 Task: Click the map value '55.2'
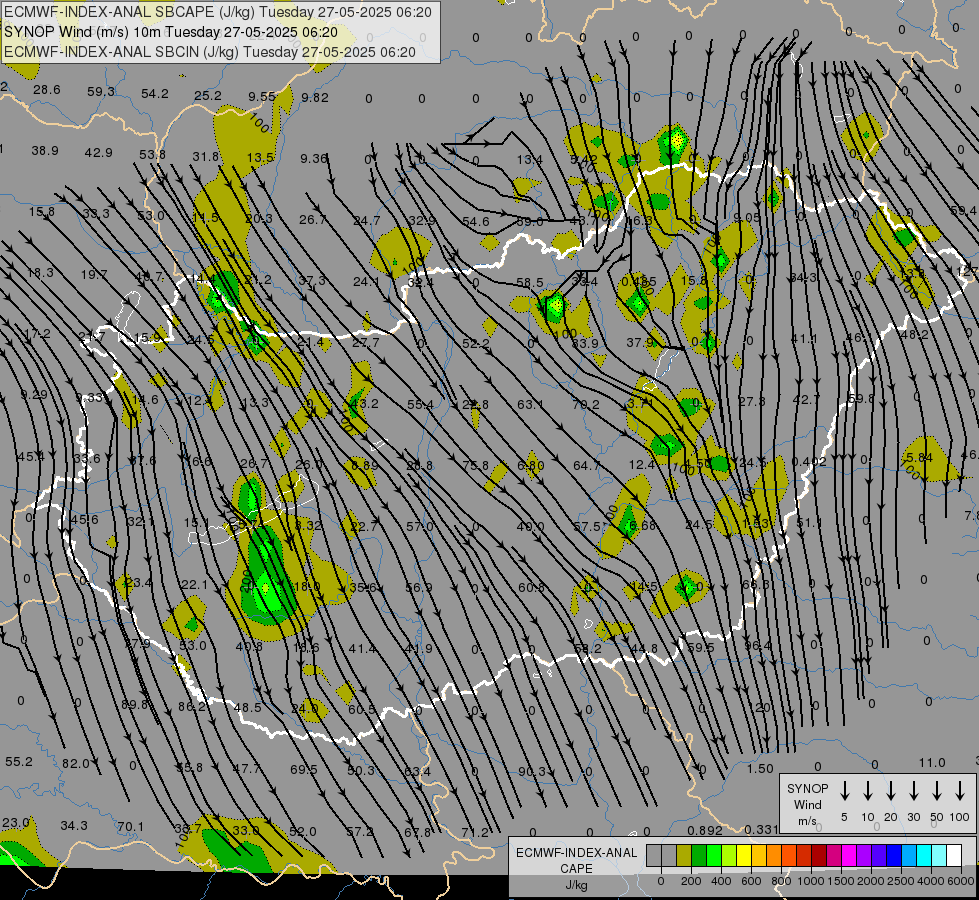click(19, 761)
